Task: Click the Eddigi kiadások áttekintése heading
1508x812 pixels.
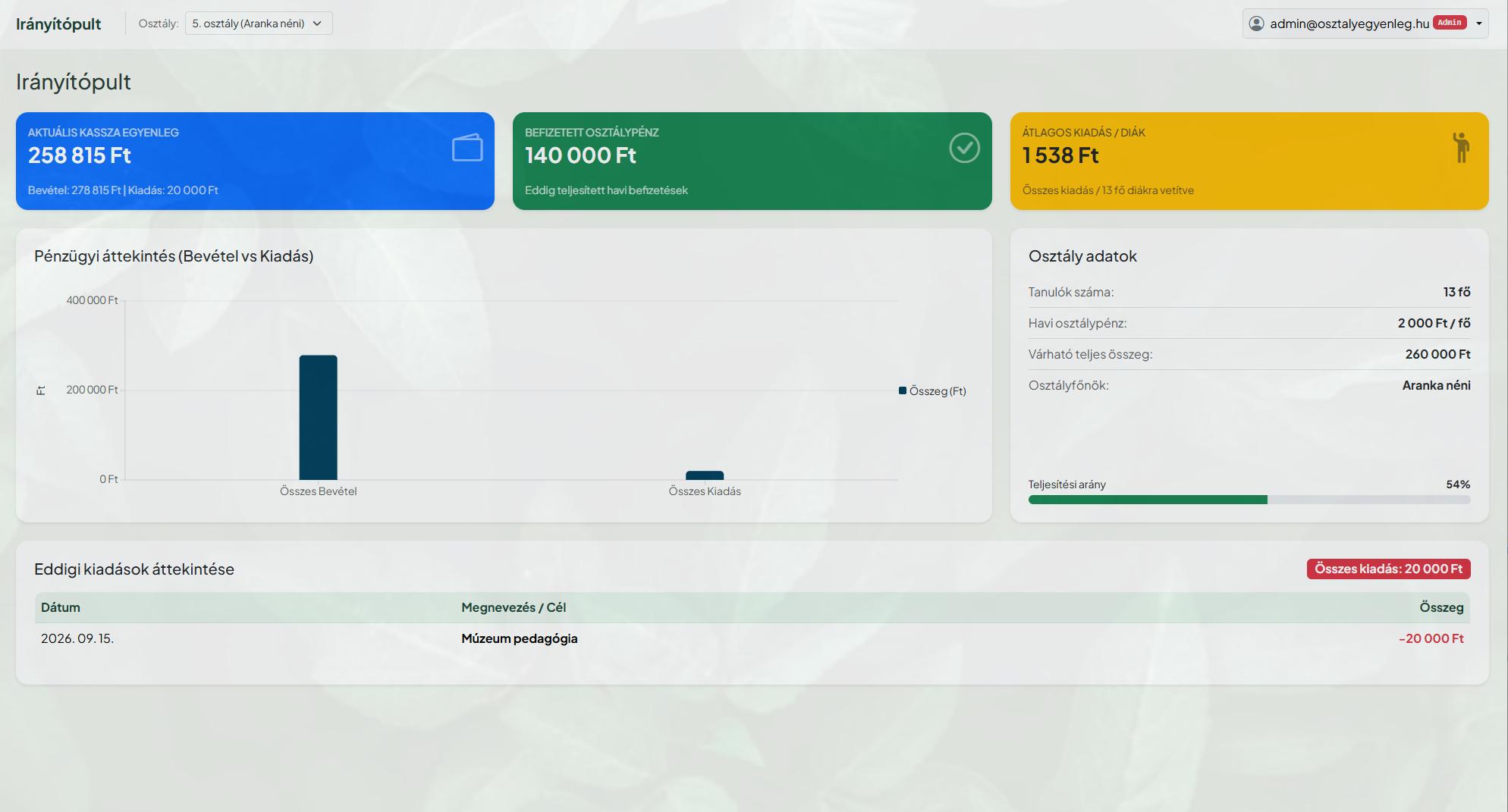Action: [x=134, y=569]
